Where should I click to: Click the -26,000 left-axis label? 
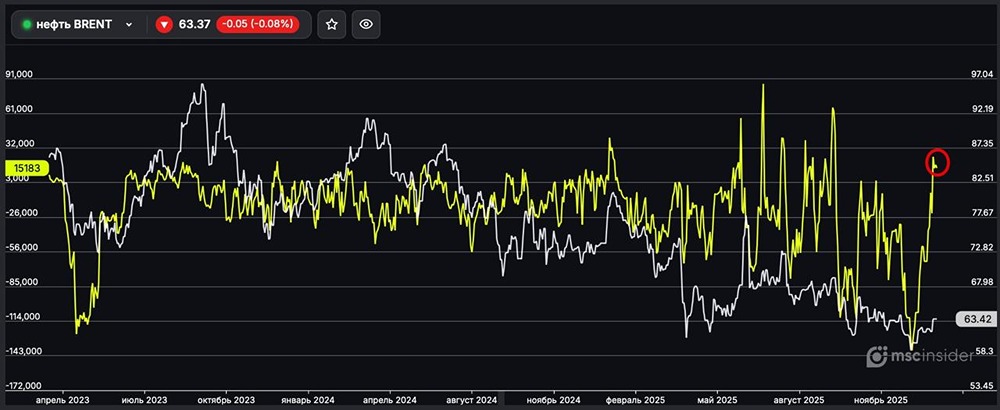20,213
